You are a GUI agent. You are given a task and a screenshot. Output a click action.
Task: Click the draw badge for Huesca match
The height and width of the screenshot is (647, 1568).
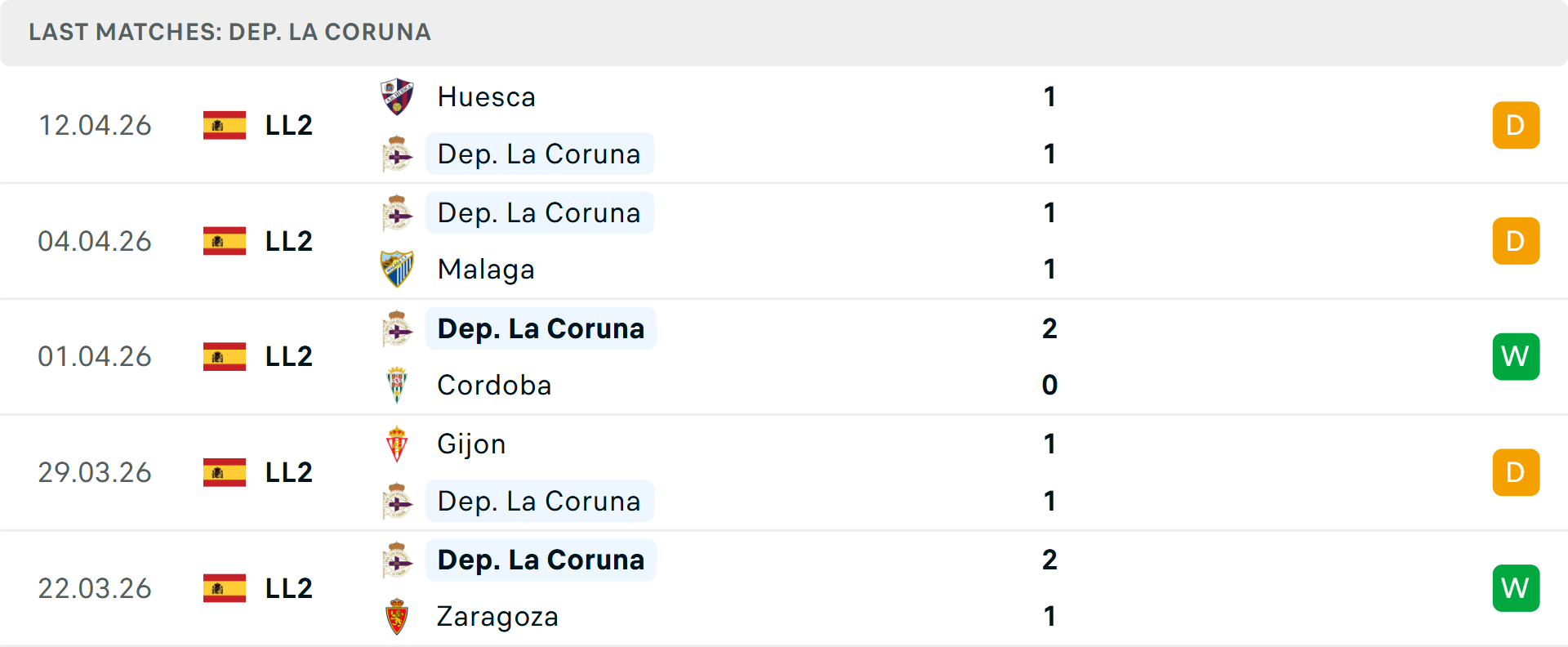pyautogui.click(x=1516, y=125)
